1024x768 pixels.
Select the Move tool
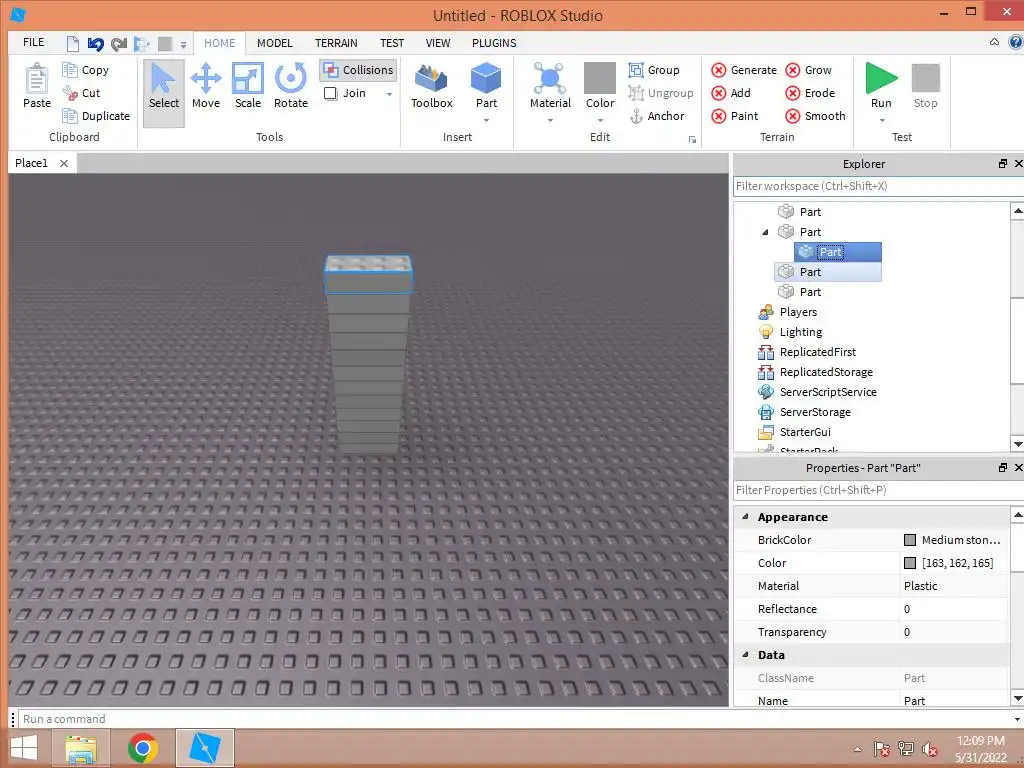pyautogui.click(x=206, y=87)
